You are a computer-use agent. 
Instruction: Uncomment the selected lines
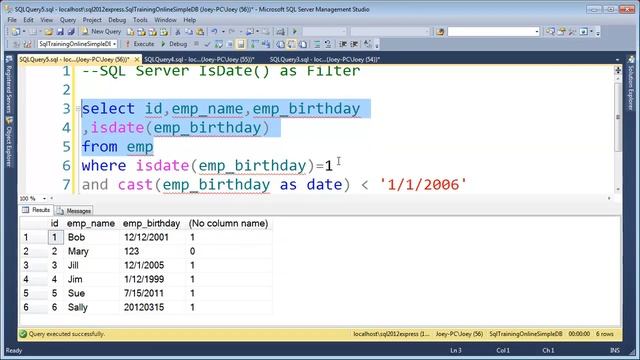[328, 44]
